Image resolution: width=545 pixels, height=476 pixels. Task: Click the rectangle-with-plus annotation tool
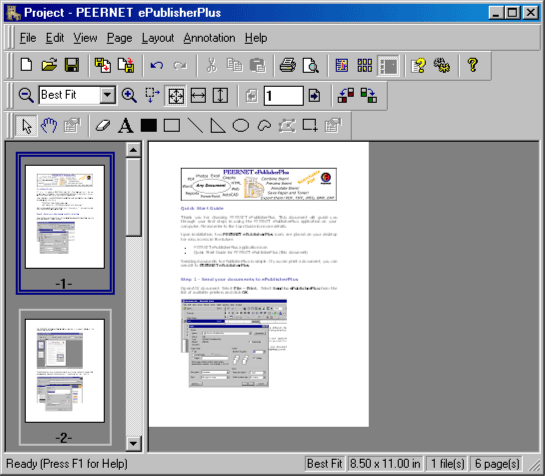tap(310, 126)
